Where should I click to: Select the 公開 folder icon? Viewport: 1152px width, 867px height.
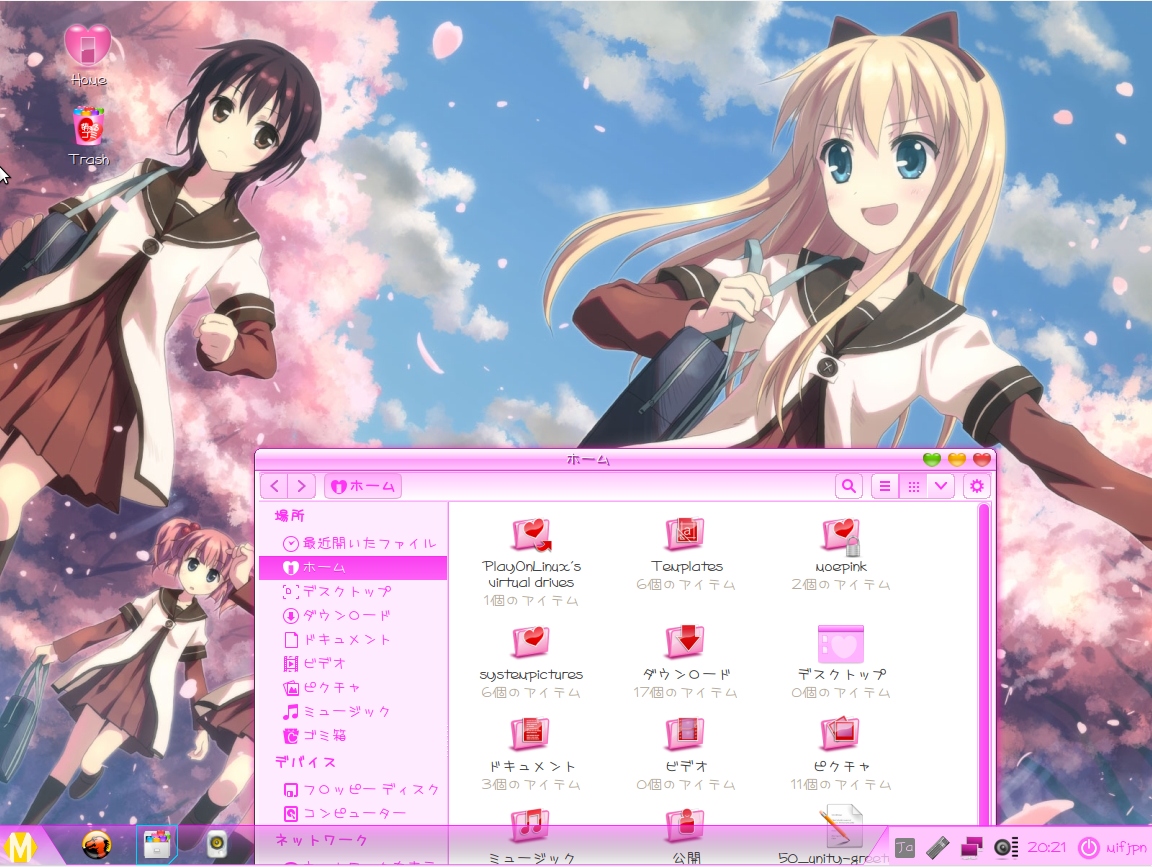click(685, 826)
